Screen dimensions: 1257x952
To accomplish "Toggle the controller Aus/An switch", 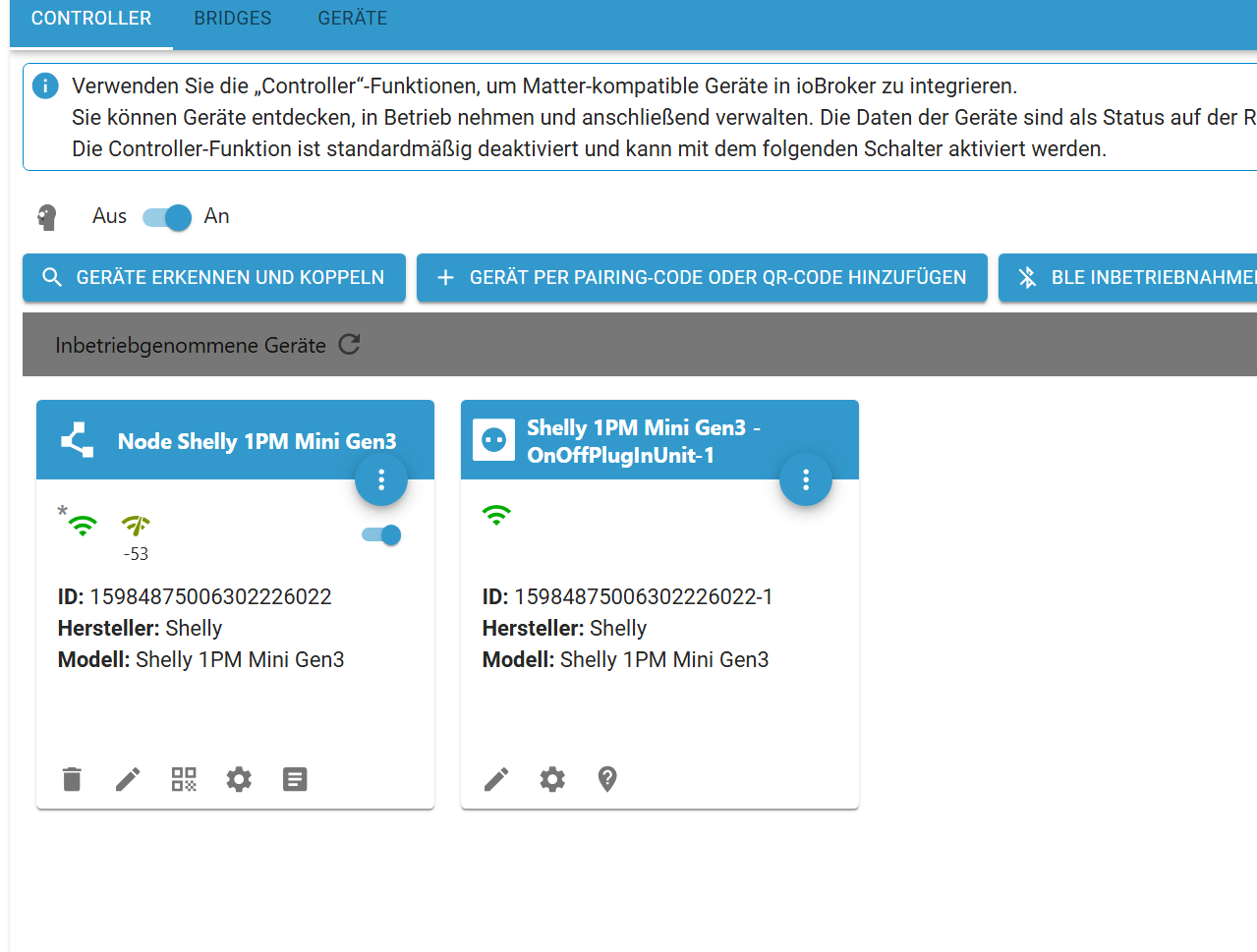I will coord(167,217).
